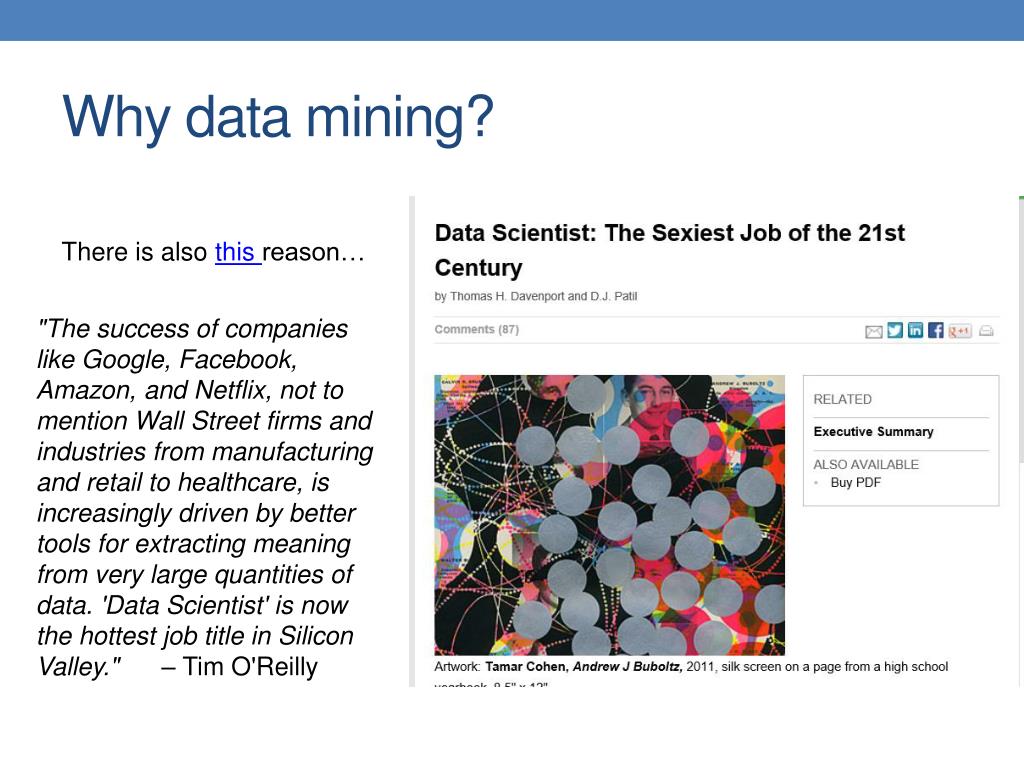
Task: Click the Data Scientist article headline
Action: click(669, 250)
